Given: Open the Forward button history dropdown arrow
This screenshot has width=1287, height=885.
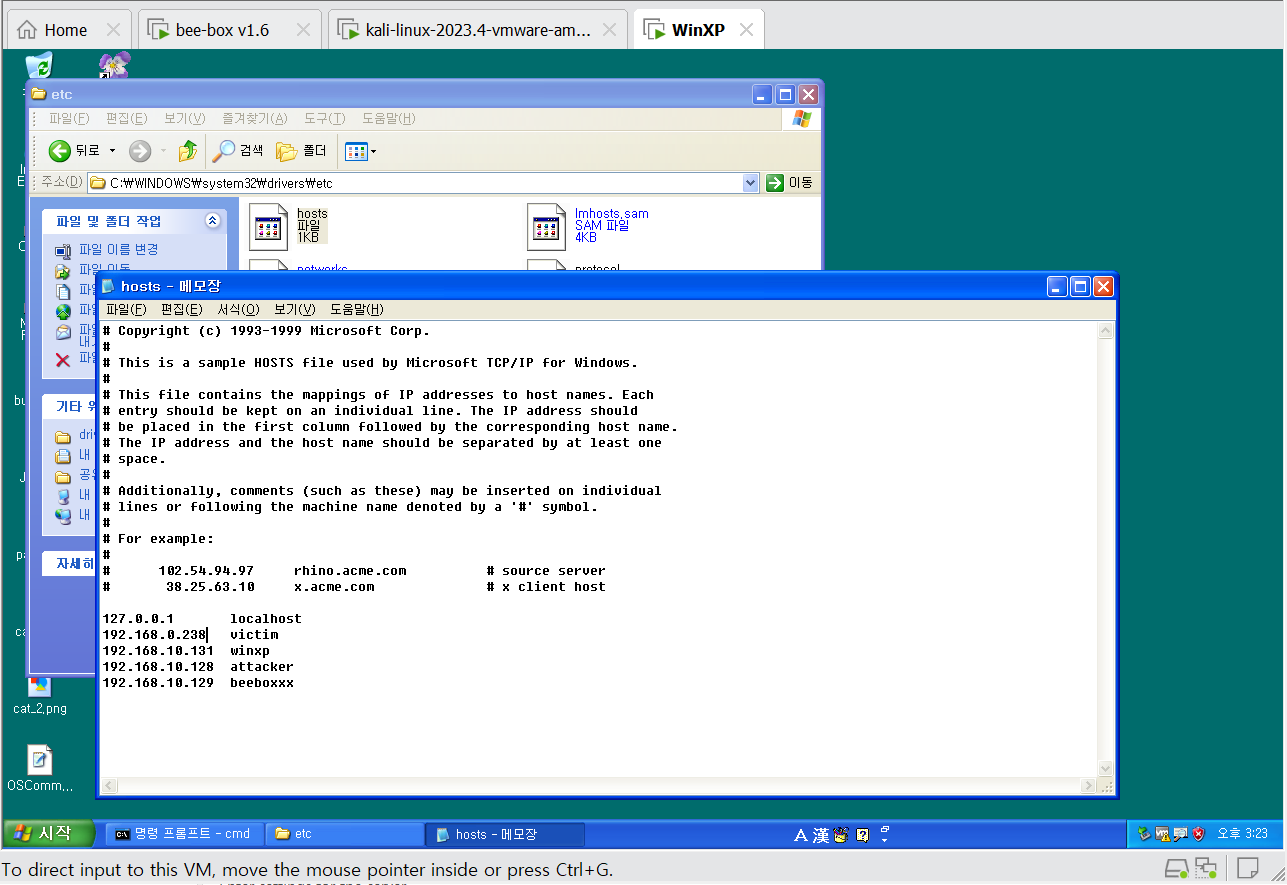Looking at the screenshot, I should [163, 151].
